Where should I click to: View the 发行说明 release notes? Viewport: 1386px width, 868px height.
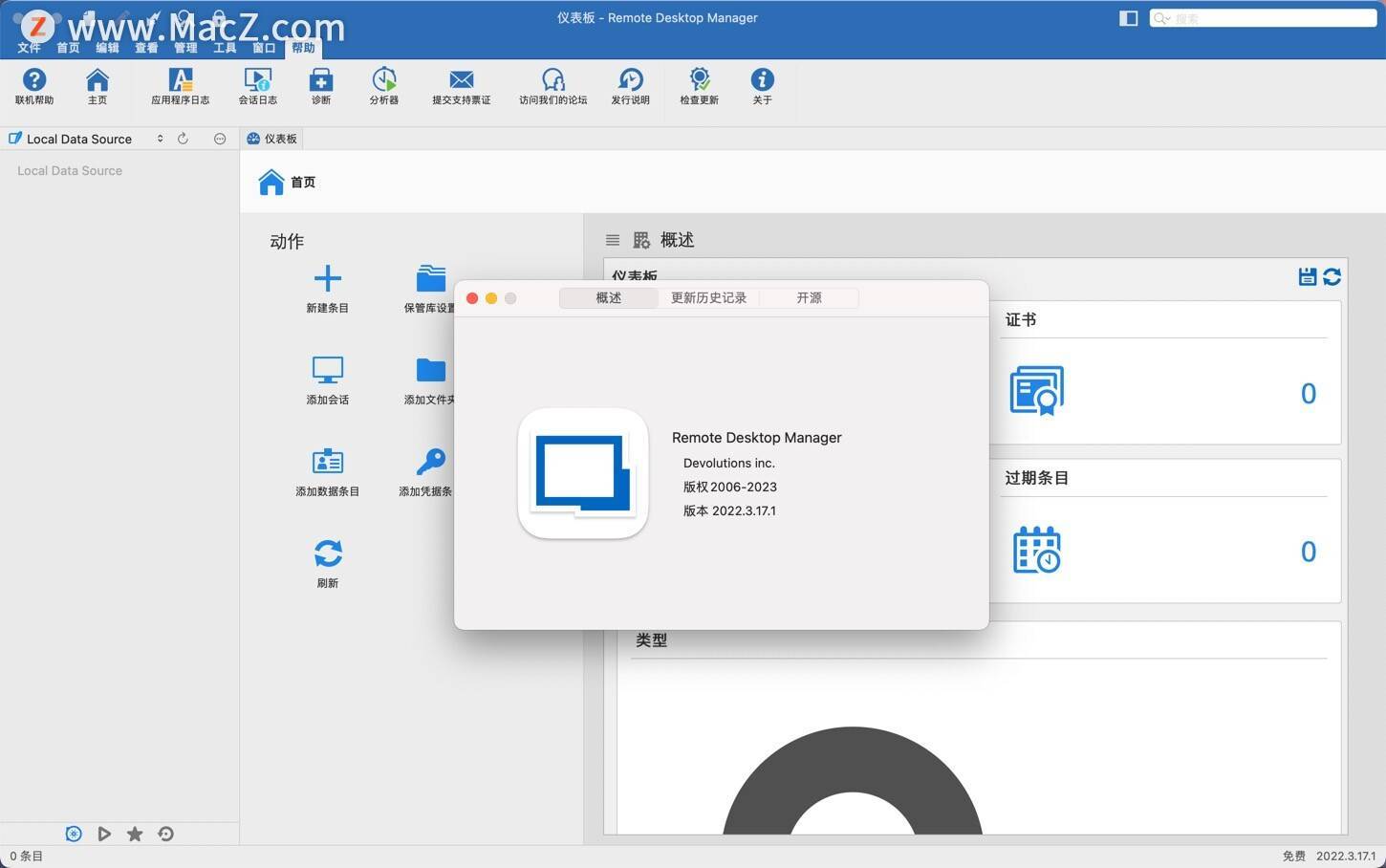[631, 80]
